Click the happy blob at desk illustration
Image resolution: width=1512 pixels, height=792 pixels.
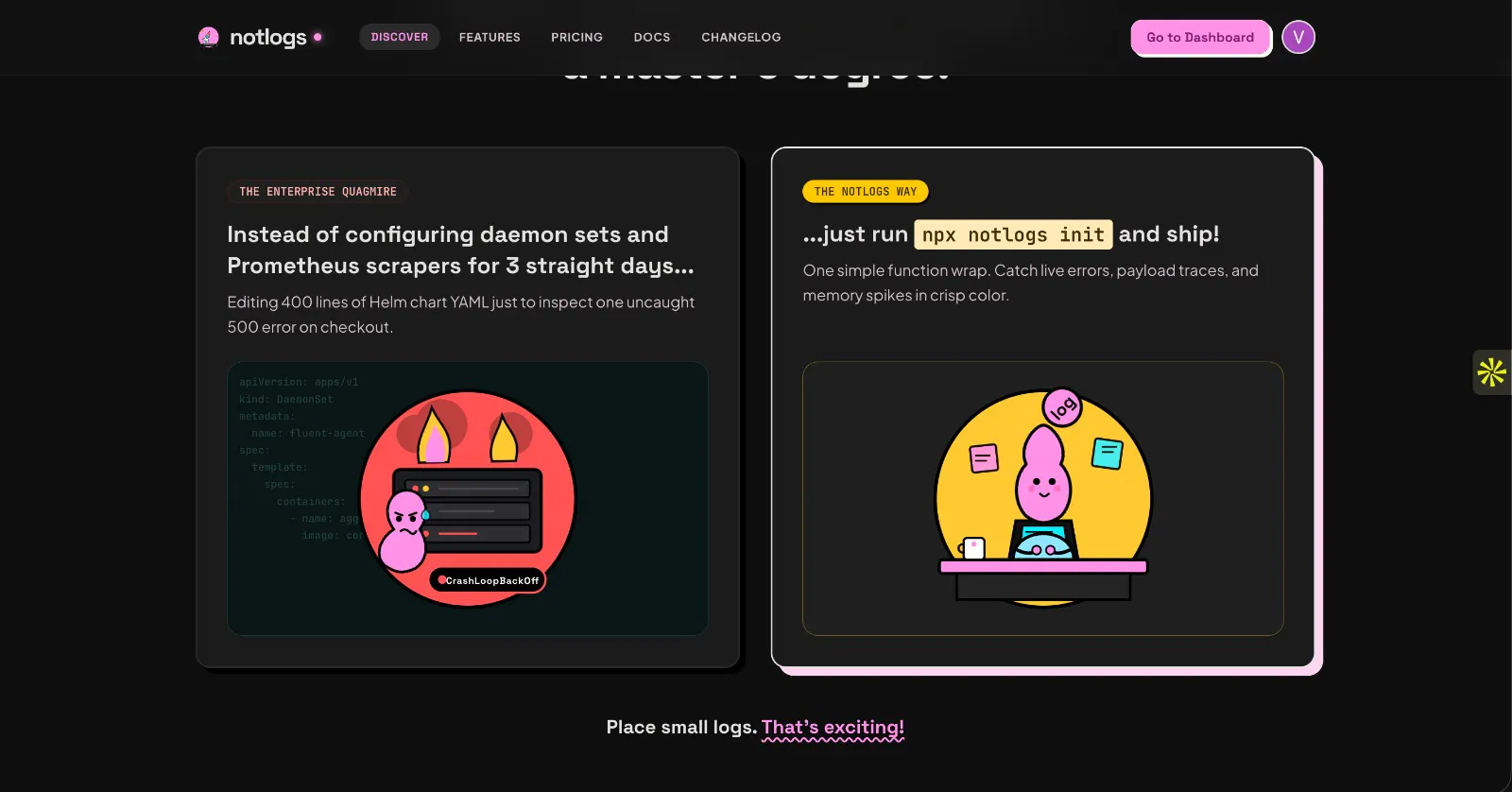[1043, 498]
